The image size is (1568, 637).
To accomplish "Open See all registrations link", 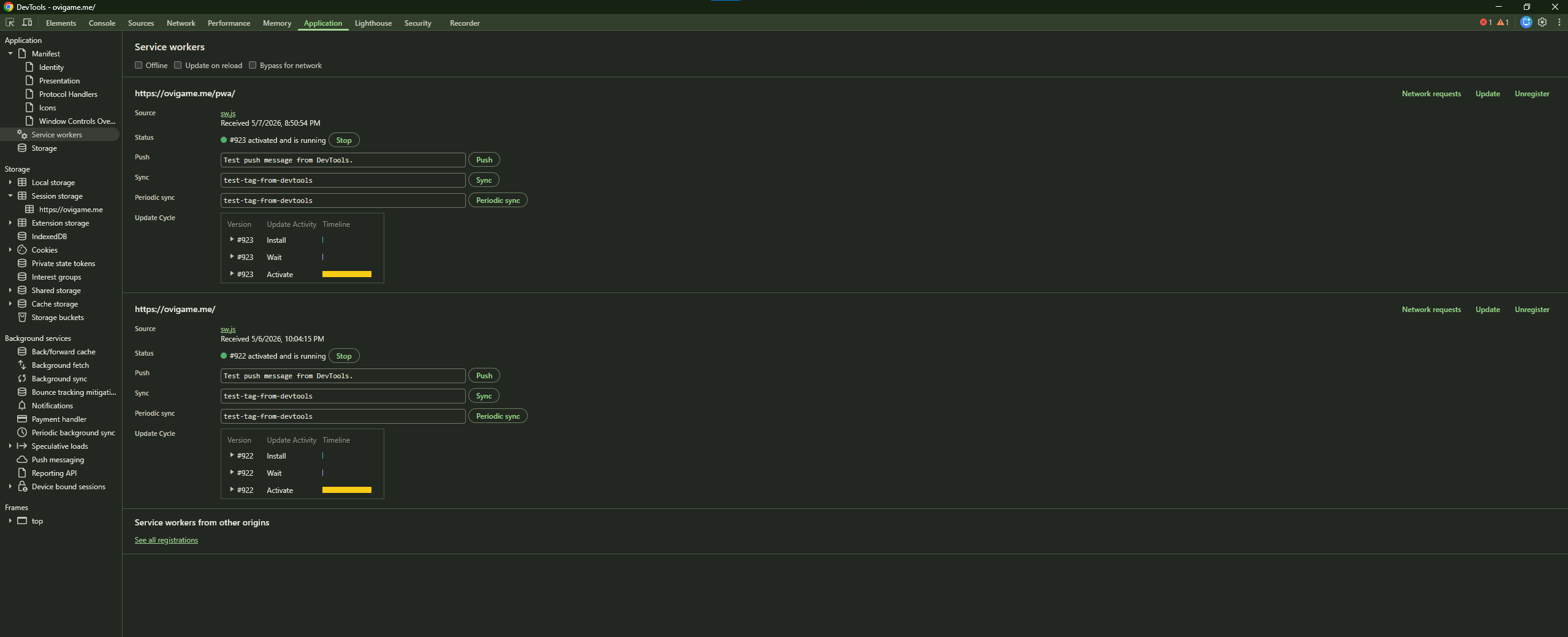I will (x=166, y=540).
